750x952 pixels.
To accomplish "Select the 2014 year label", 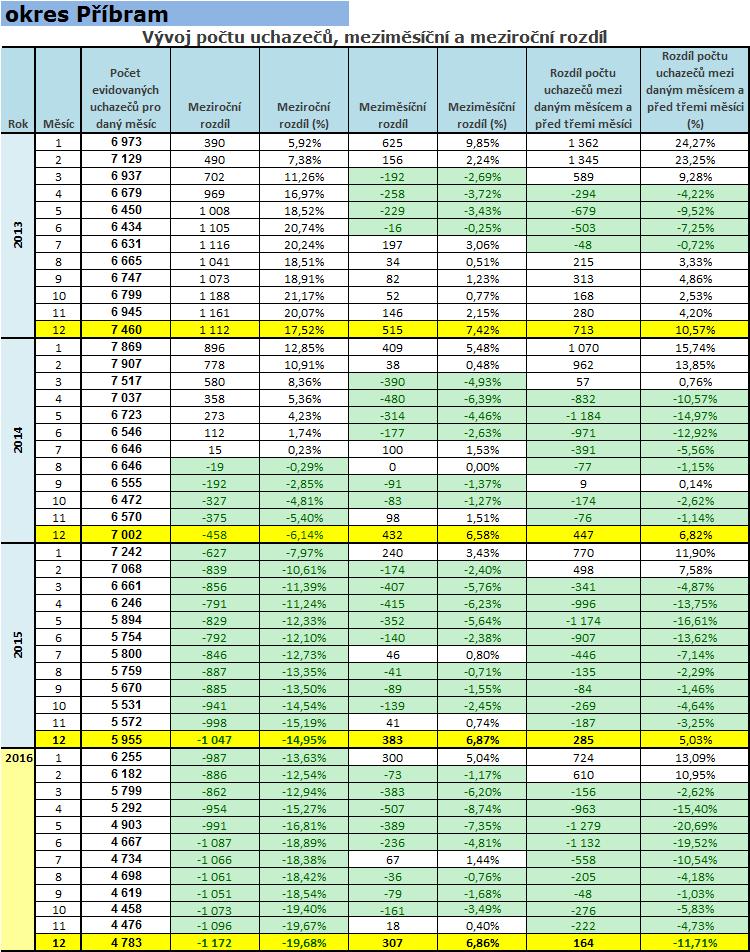I will 18,440.
